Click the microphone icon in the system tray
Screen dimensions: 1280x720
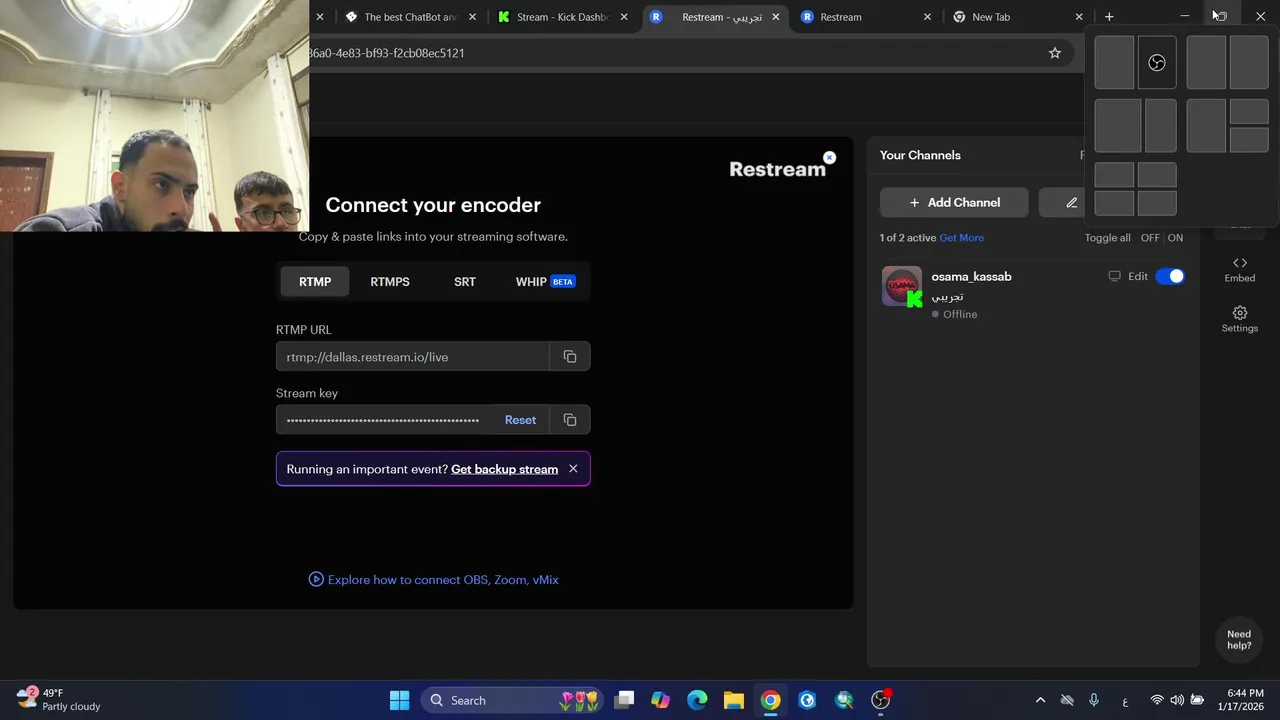(1094, 700)
